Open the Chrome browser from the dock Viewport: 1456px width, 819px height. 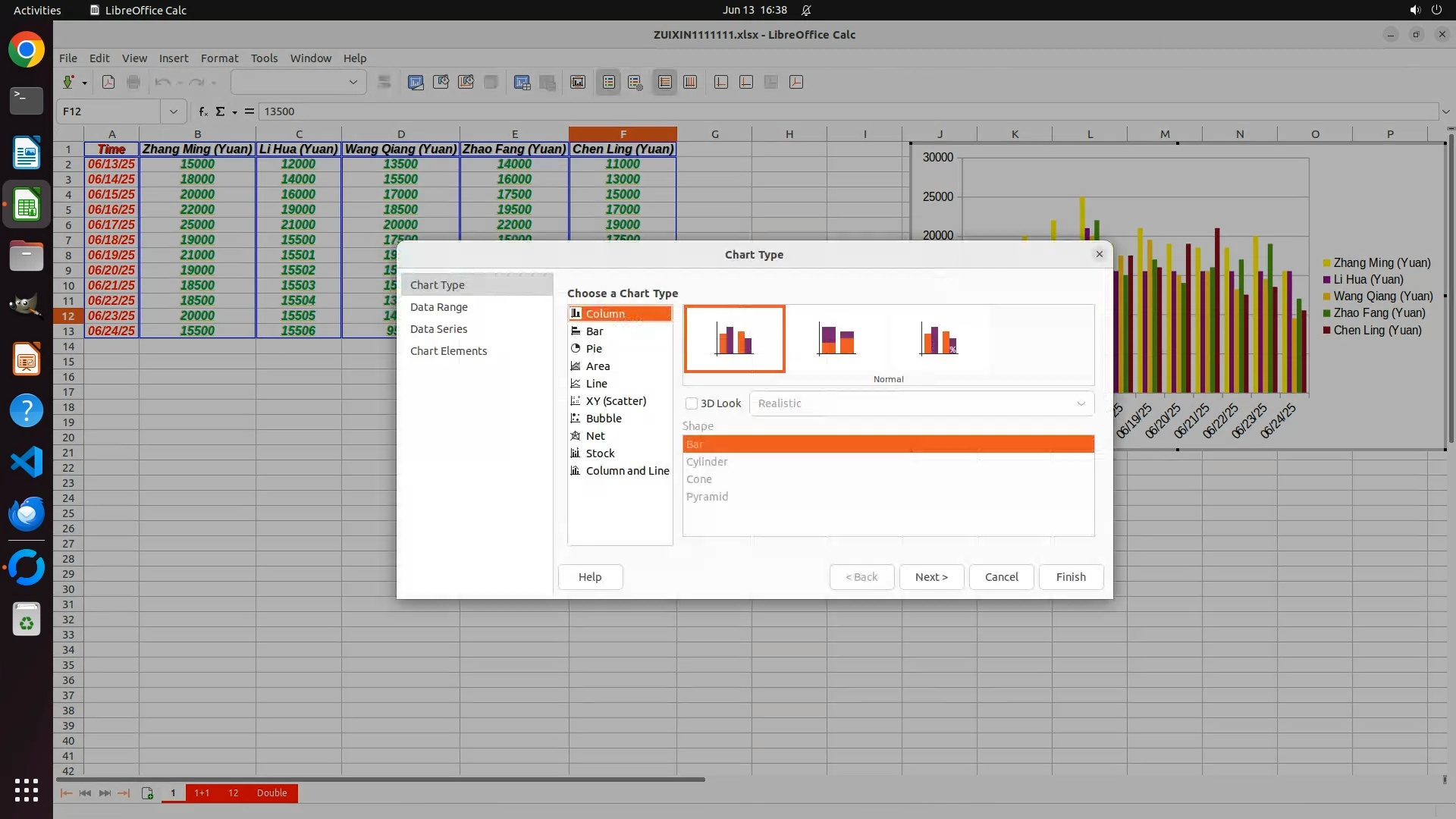27,50
